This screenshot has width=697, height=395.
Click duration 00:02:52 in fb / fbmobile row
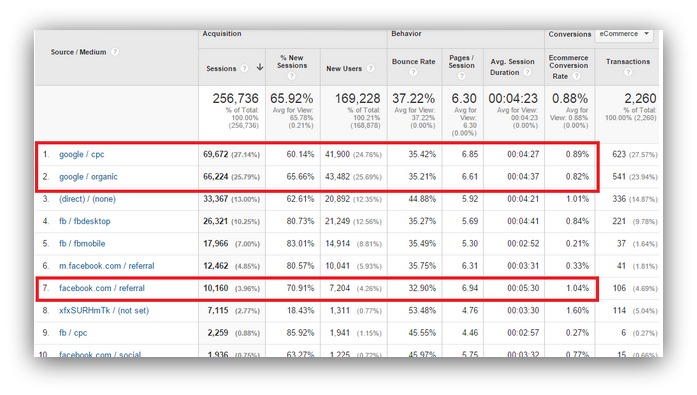pyautogui.click(x=523, y=243)
